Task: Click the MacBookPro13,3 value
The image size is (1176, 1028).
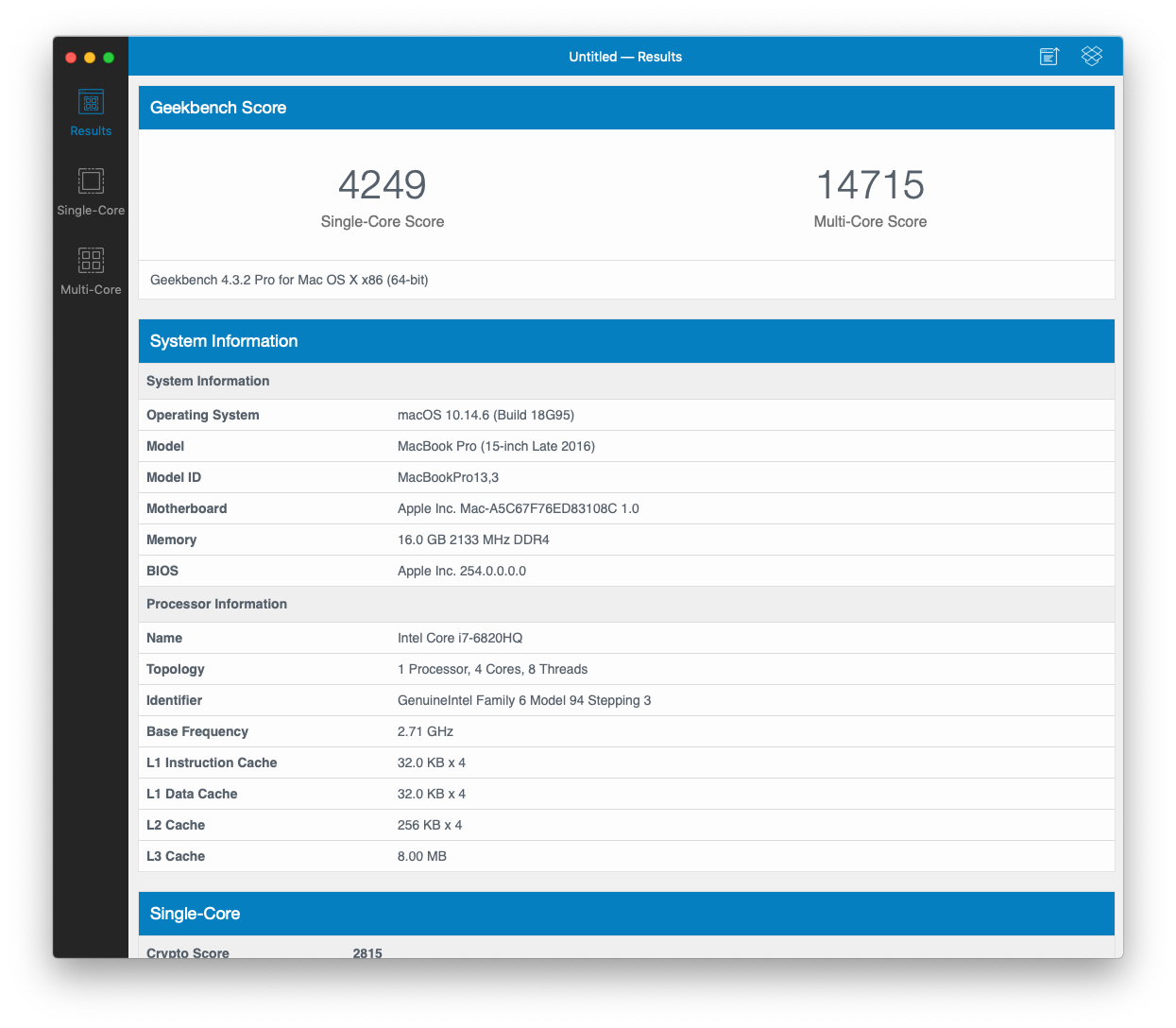Action: click(x=448, y=477)
